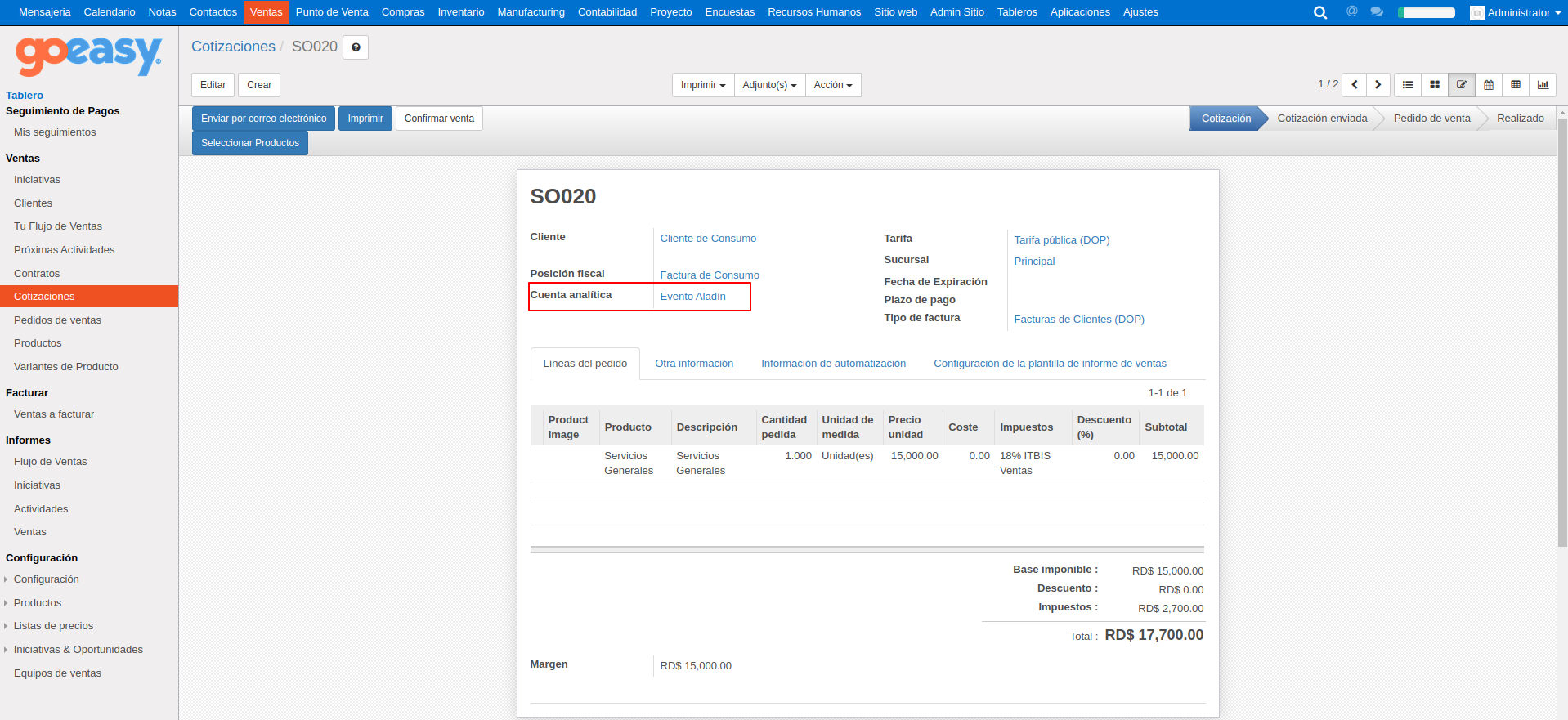Switch to pivot table view icon

tap(1516, 85)
